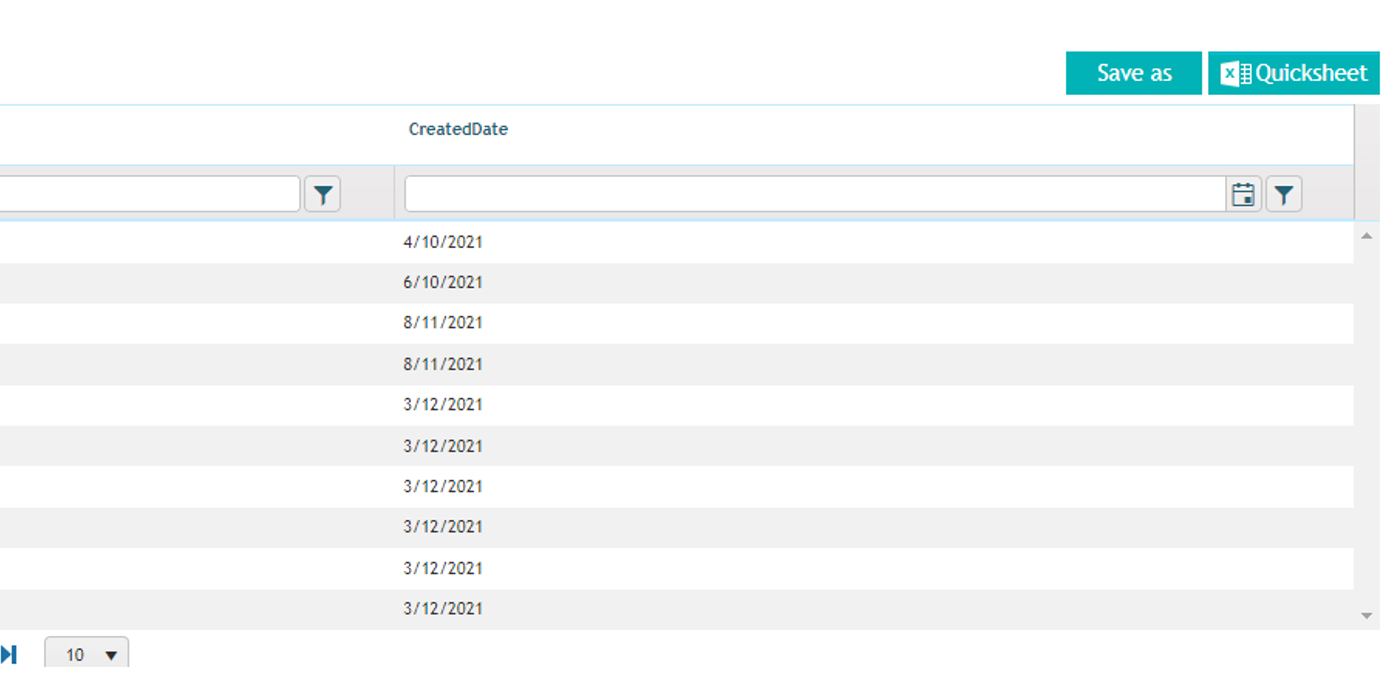Go to last page arrow icon
Image resolution: width=1390 pixels, height=699 pixels.
(9, 655)
